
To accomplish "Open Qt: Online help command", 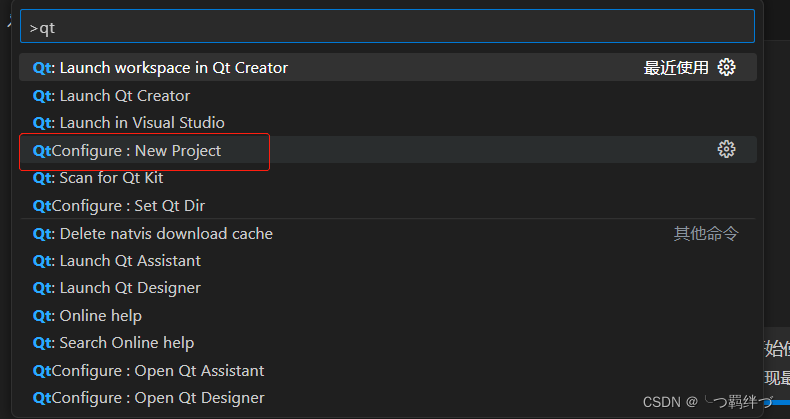I will click(387, 315).
